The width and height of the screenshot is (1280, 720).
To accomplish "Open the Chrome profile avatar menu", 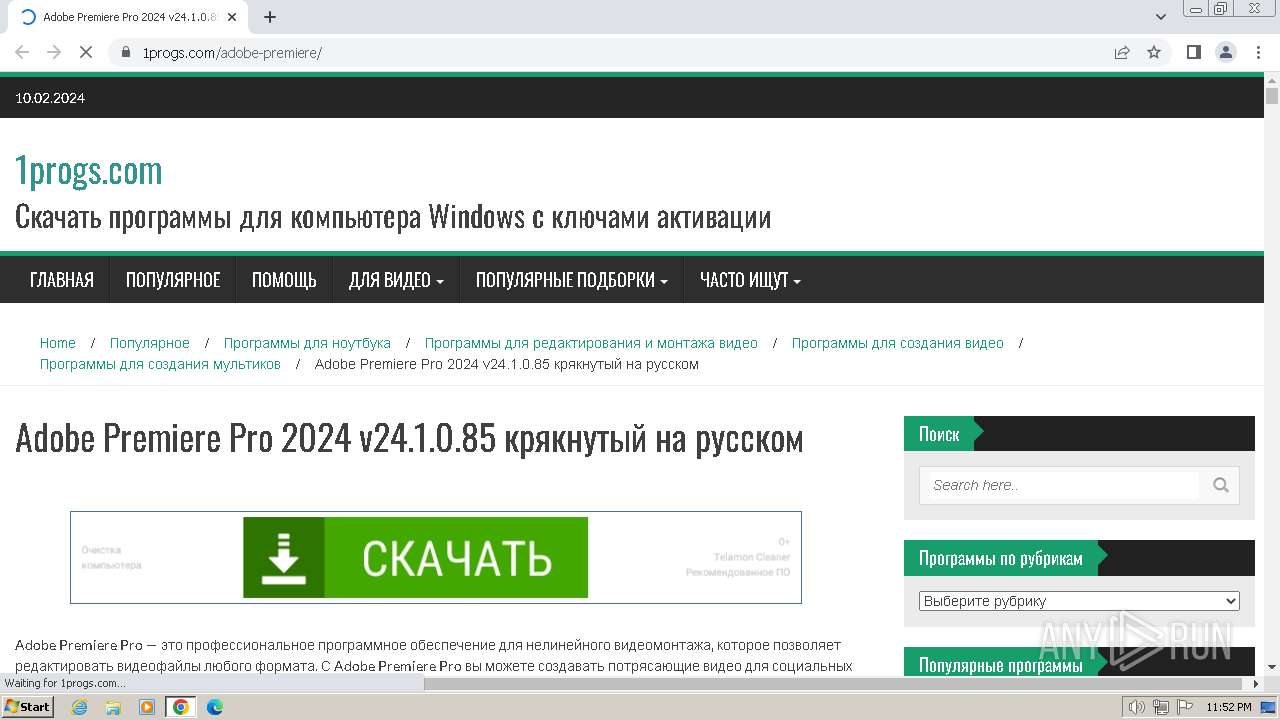I will tap(1225, 52).
